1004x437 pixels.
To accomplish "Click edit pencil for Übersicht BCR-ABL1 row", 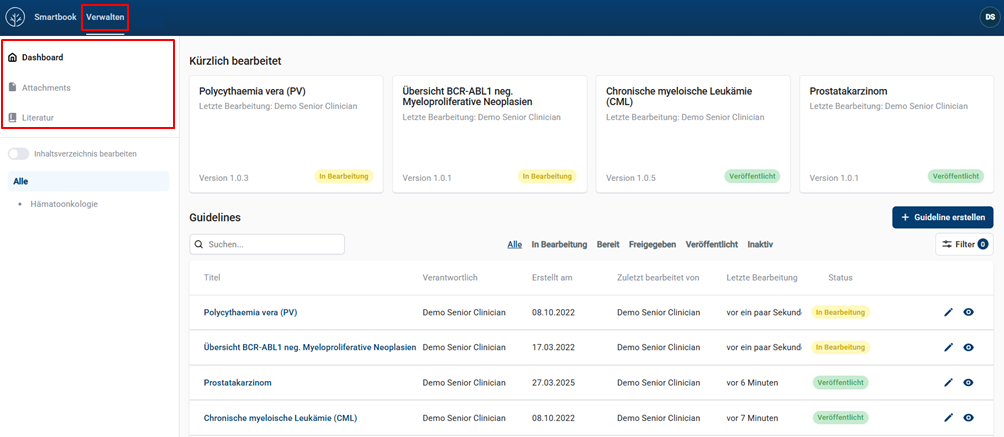I will (x=949, y=347).
